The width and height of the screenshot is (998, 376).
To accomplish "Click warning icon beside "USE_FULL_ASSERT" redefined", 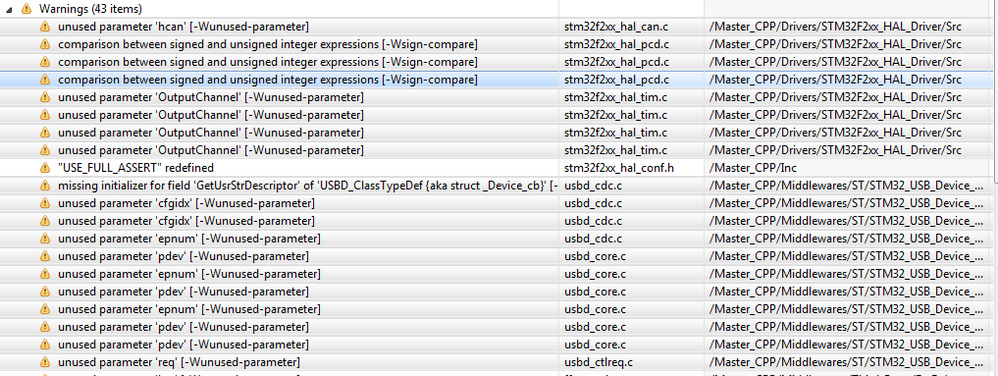I will [45, 168].
